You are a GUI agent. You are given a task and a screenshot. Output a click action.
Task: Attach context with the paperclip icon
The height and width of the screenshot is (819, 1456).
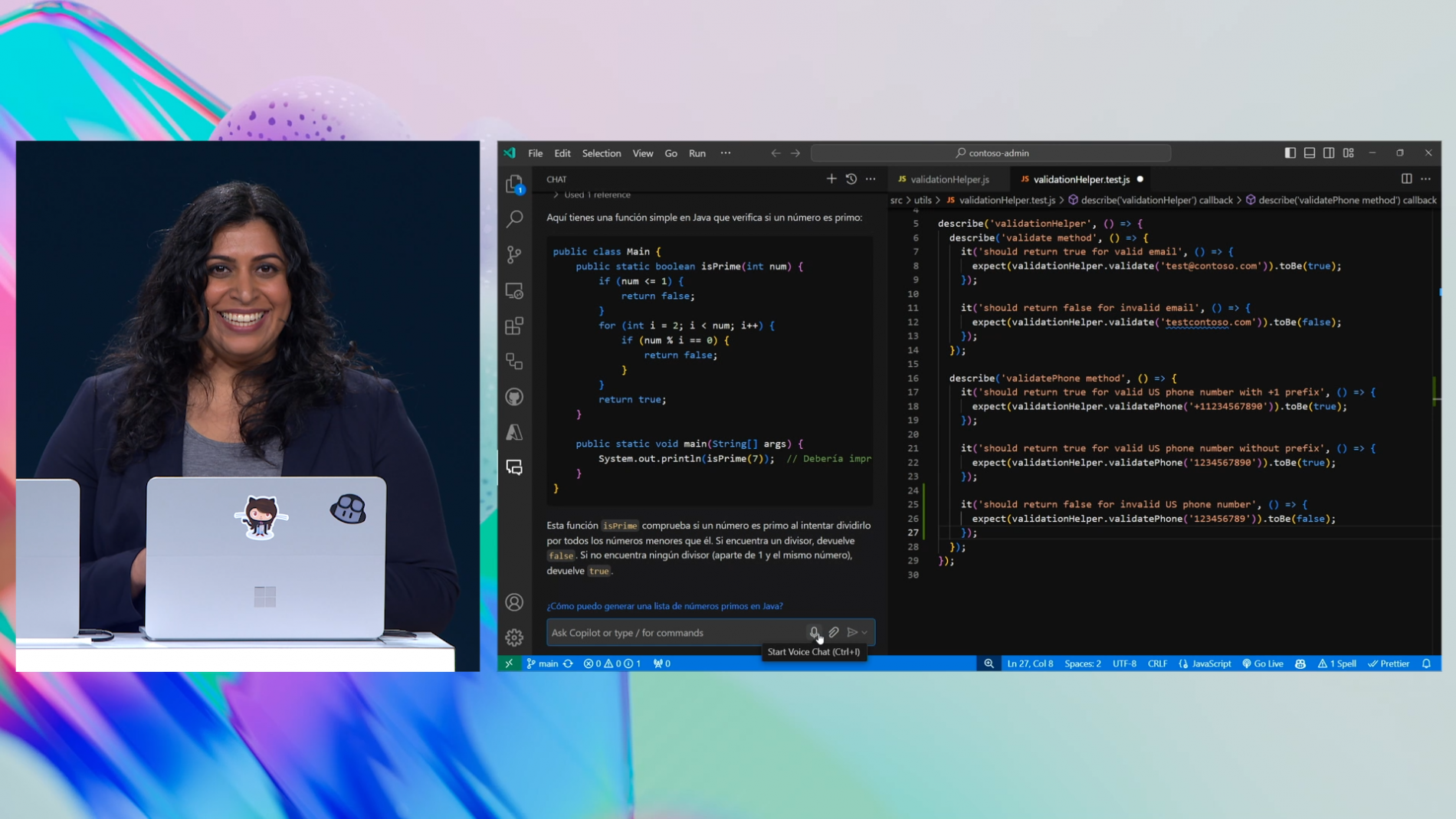pos(834,632)
